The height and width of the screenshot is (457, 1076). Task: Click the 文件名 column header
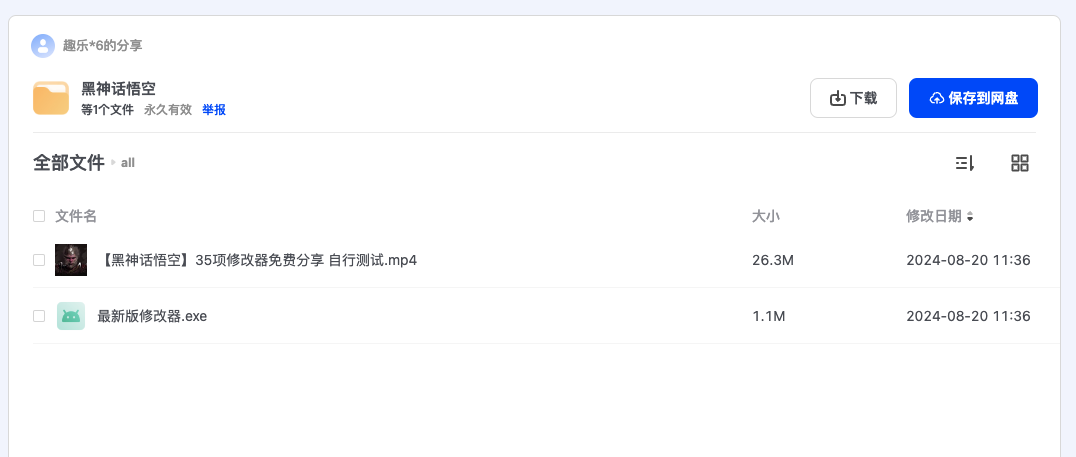[x=76, y=216]
